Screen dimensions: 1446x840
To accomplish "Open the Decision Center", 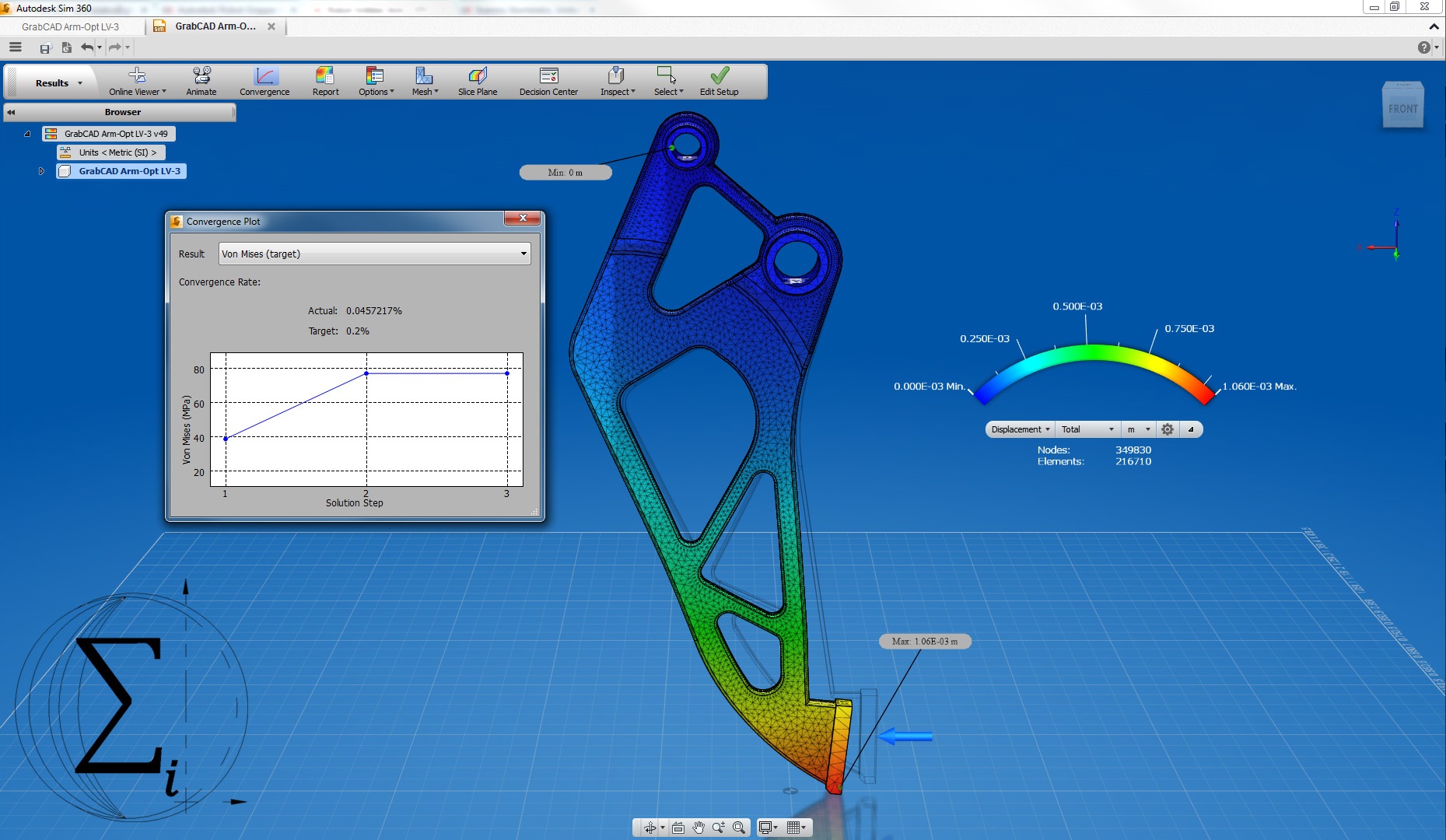I will pos(548,82).
